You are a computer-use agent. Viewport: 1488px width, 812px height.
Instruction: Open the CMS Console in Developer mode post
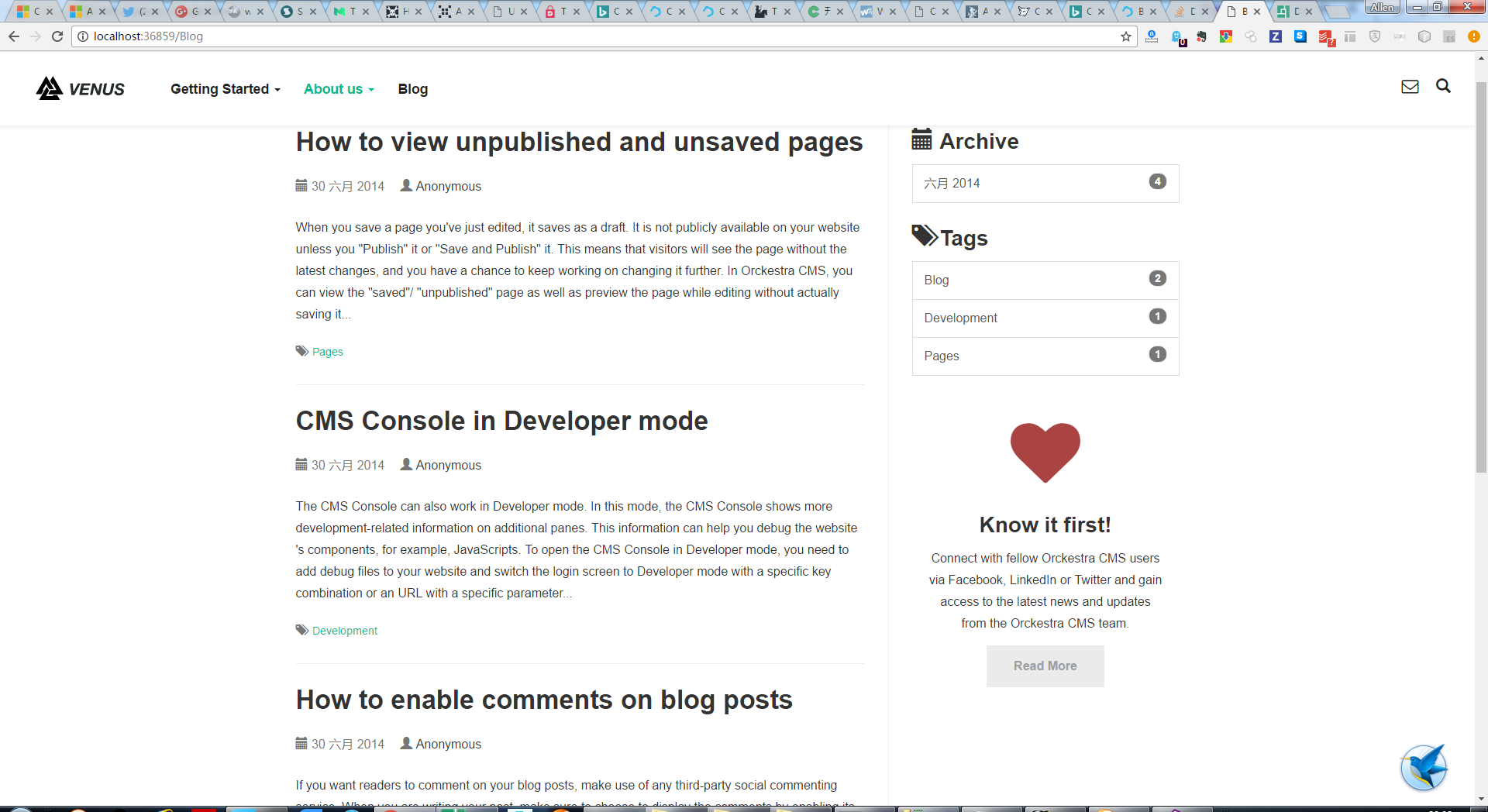tap(501, 421)
